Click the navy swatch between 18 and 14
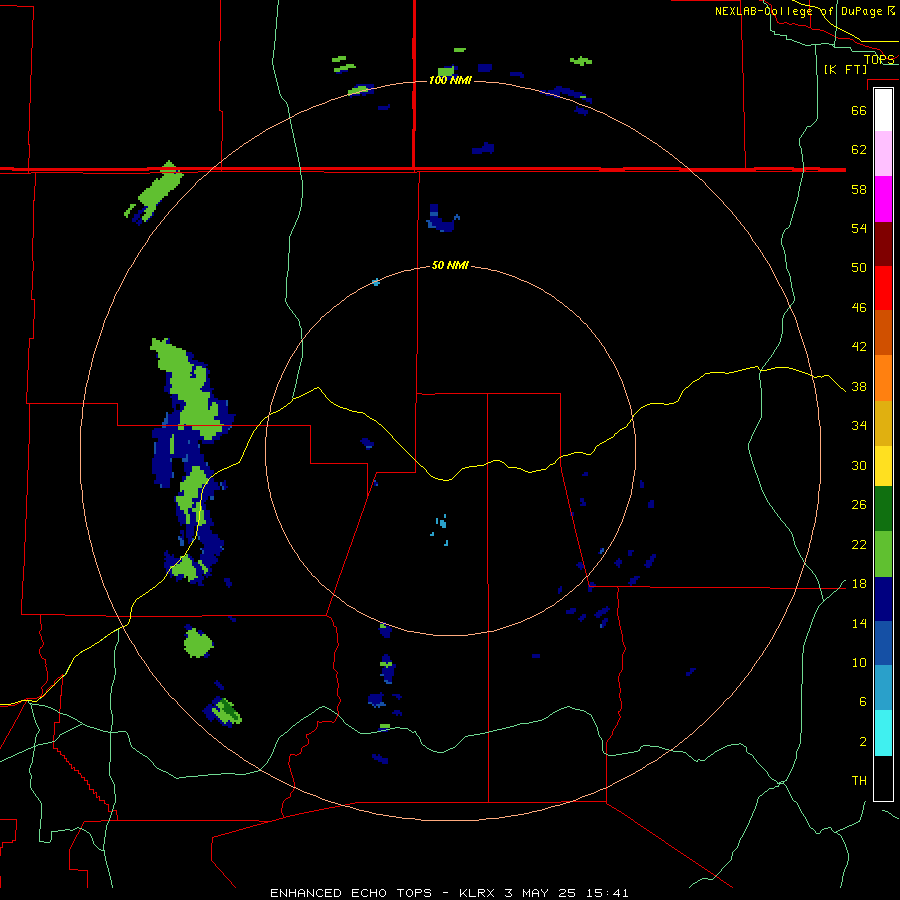Image resolution: width=900 pixels, height=900 pixels. click(883, 599)
